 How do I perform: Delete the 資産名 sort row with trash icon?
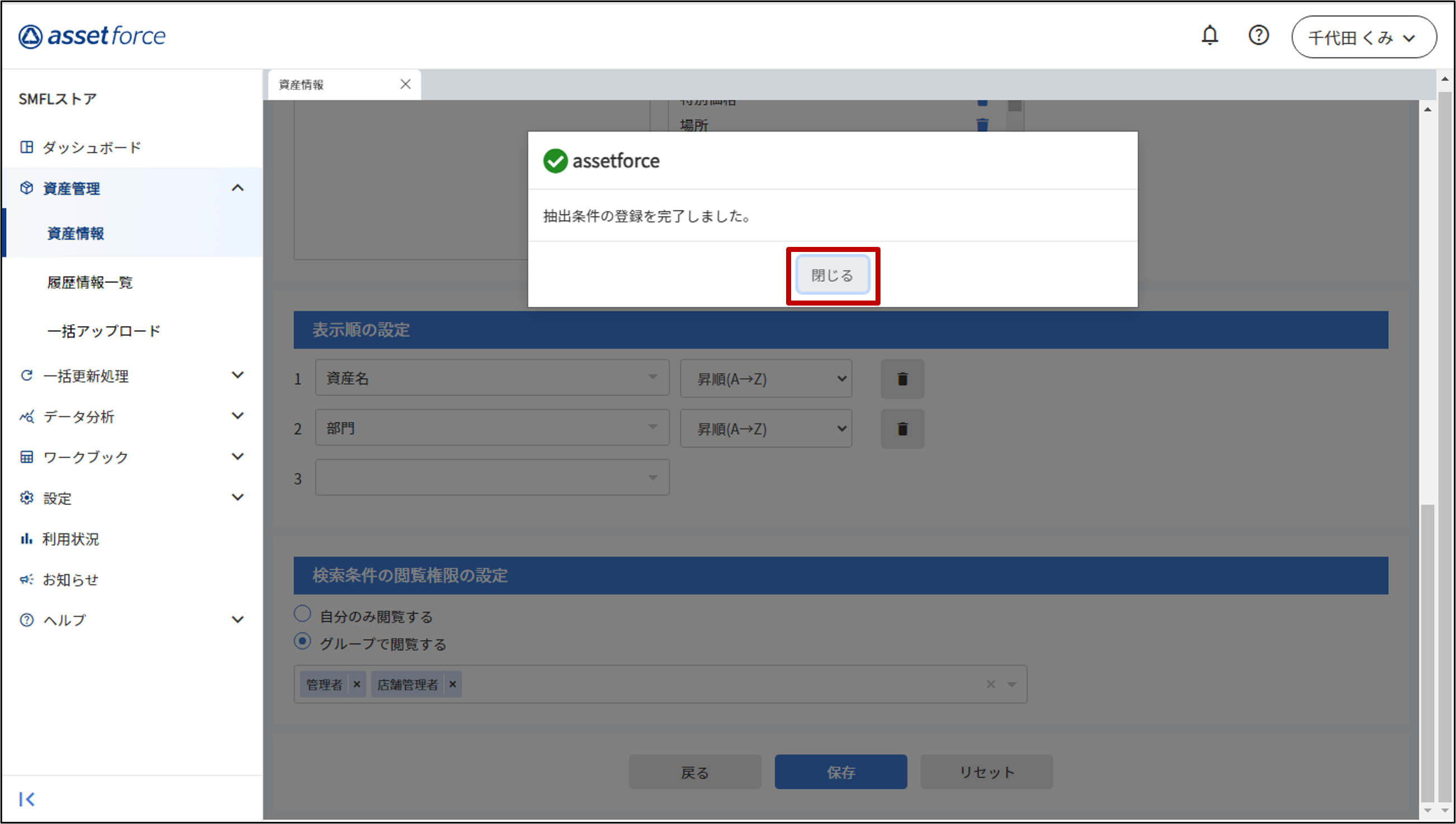[902, 379]
